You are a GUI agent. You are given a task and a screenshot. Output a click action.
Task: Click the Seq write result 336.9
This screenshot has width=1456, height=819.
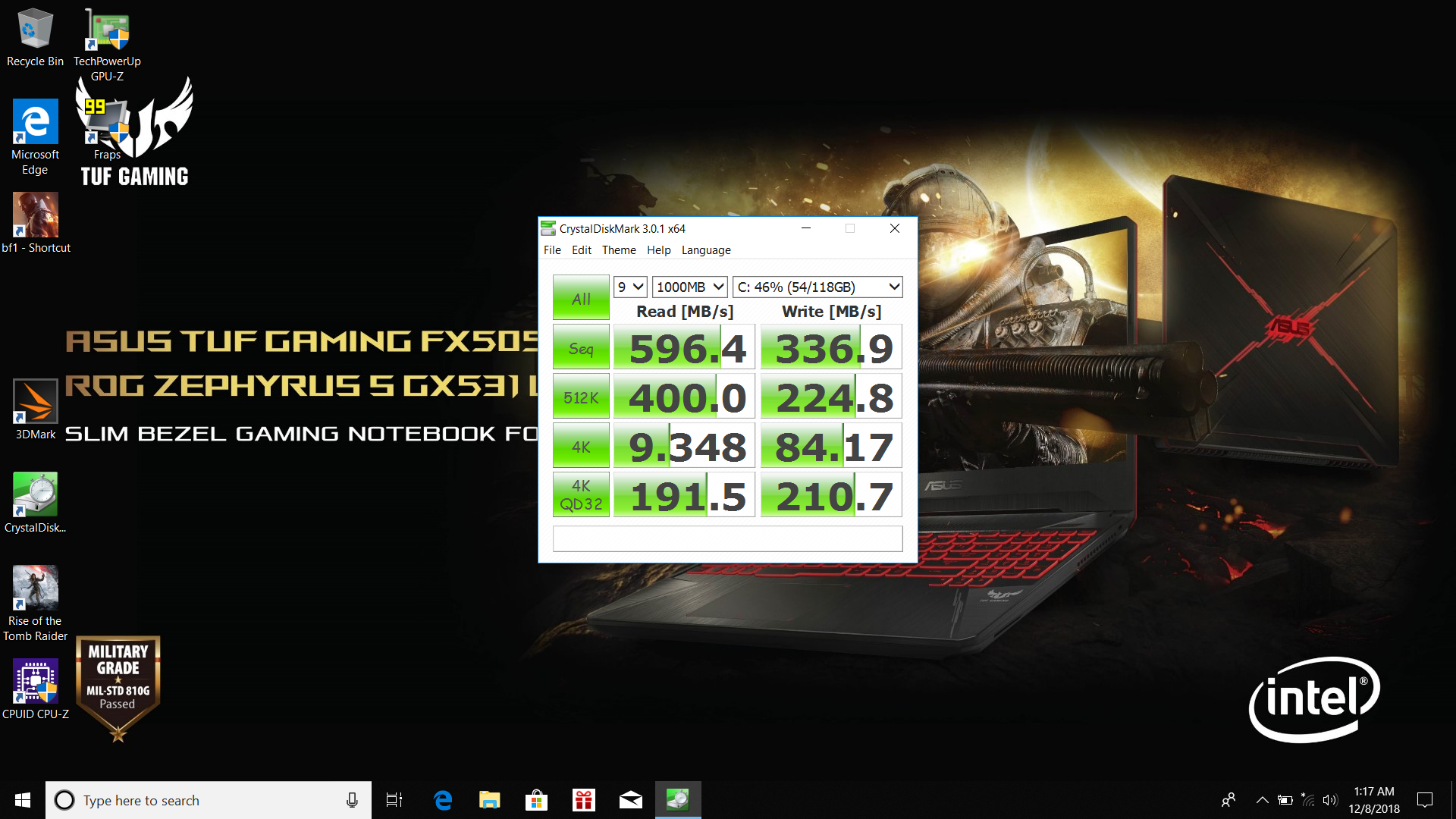(x=831, y=347)
